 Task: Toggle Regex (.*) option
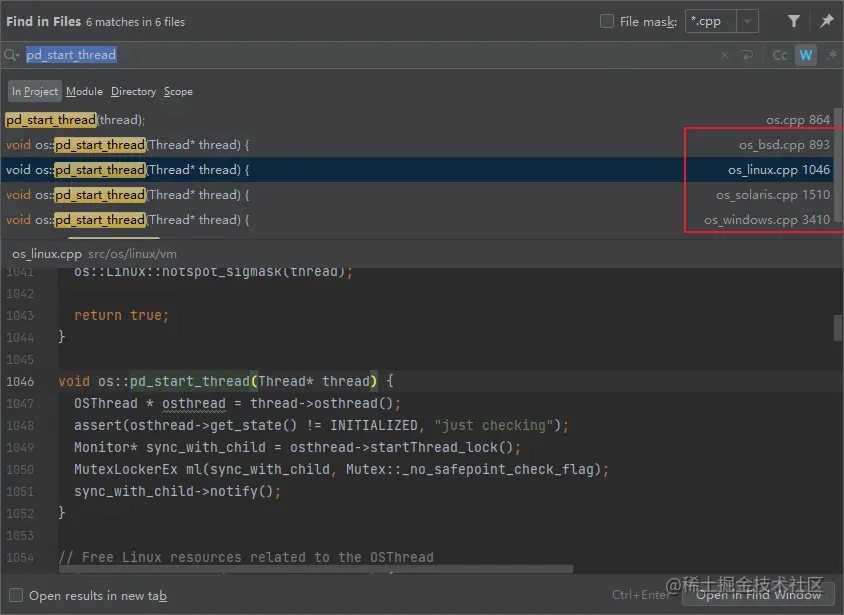tap(832, 55)
